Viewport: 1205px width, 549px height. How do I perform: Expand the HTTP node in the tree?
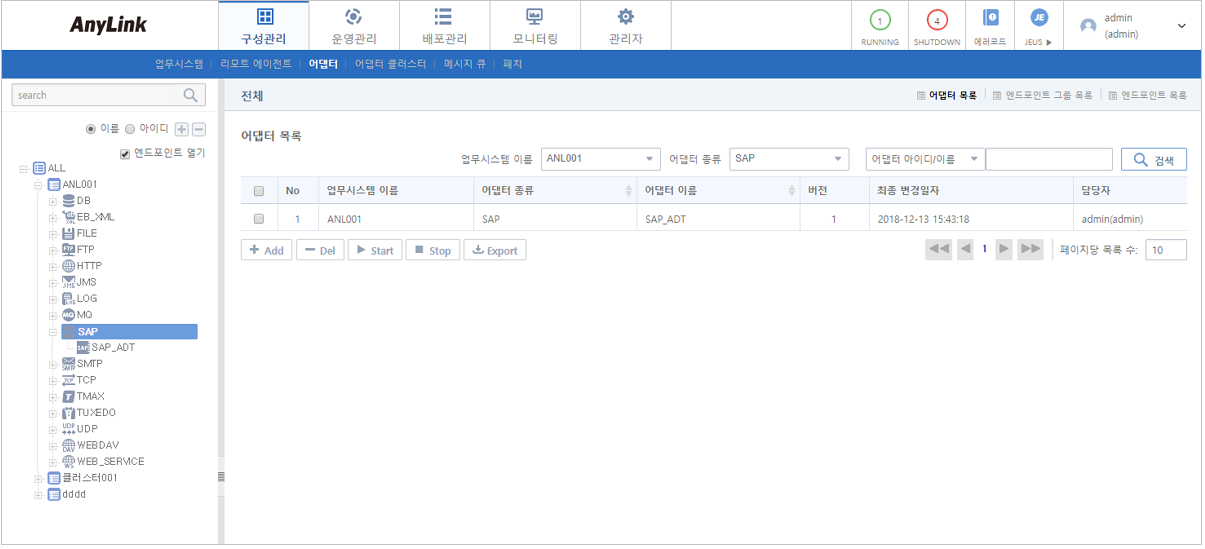coord(53,266)
